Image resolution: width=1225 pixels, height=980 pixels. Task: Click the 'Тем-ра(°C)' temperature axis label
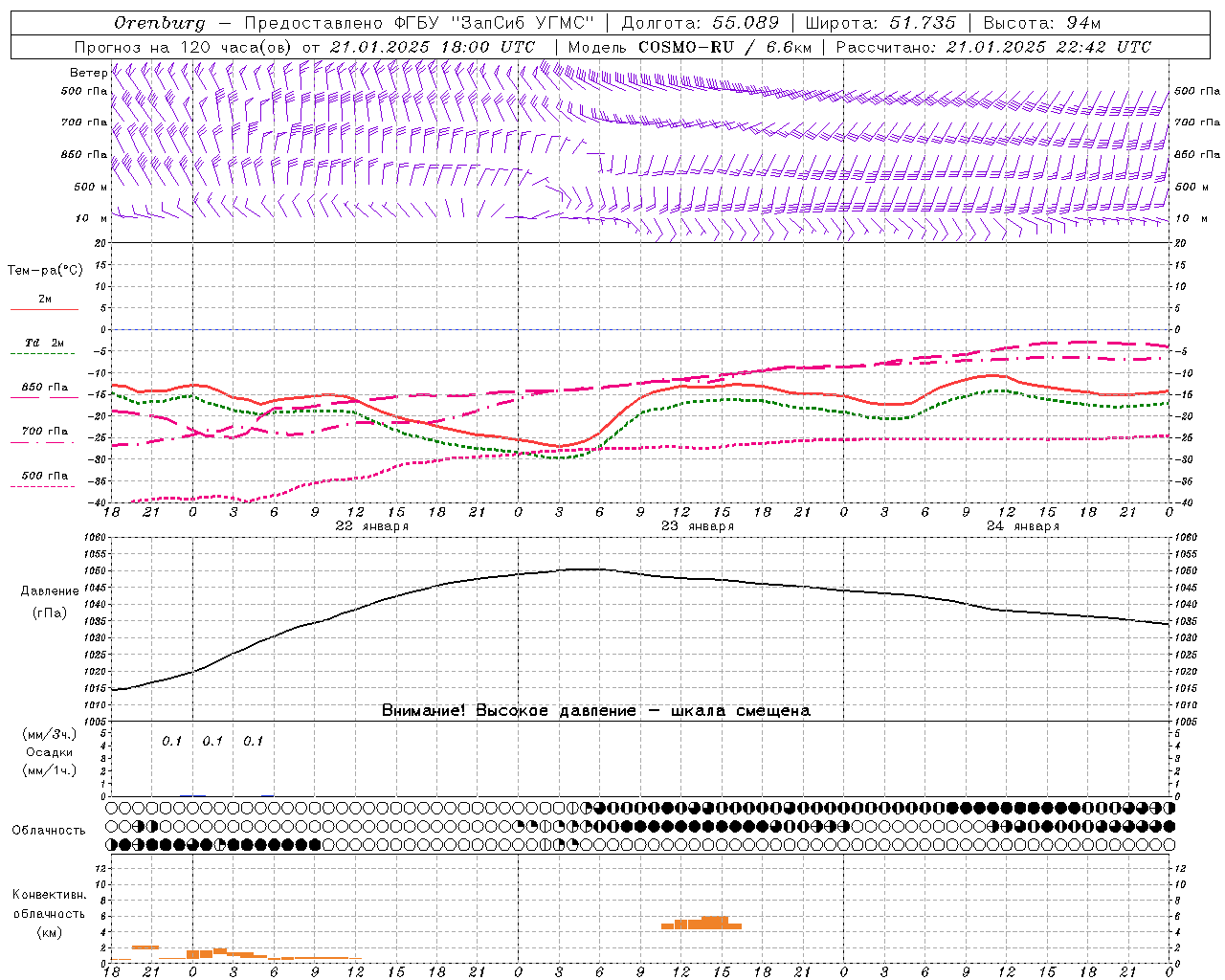click(x=45, y=271)
